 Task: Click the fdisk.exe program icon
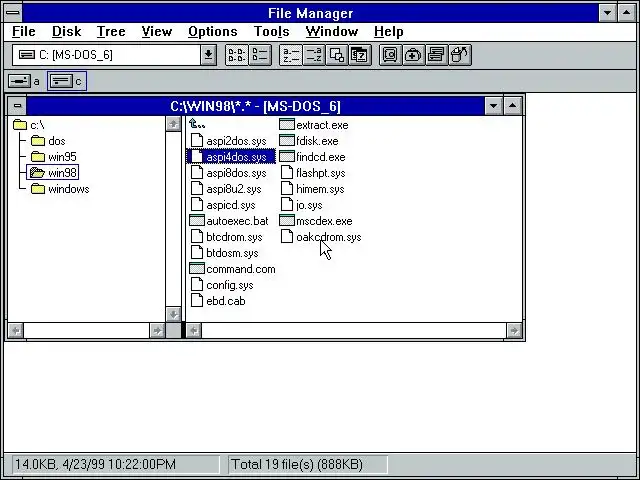287,141
